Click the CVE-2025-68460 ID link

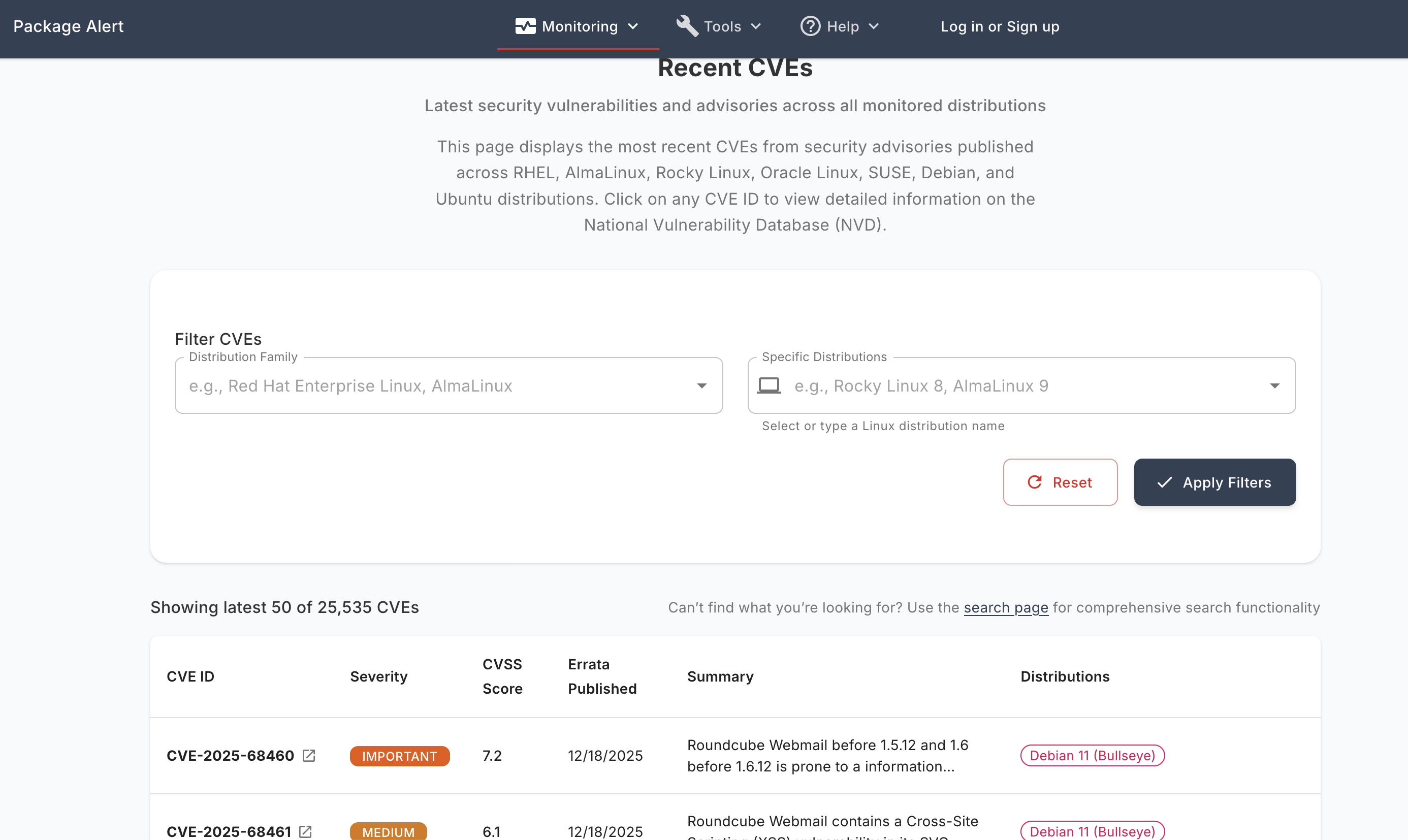230,755
